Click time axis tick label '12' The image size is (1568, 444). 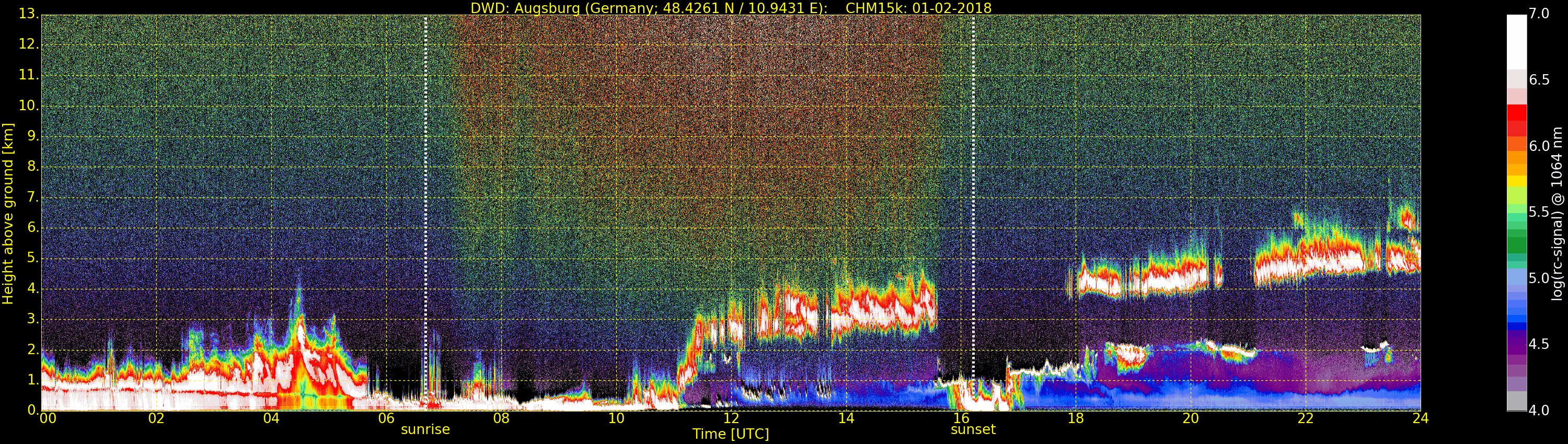731,418
